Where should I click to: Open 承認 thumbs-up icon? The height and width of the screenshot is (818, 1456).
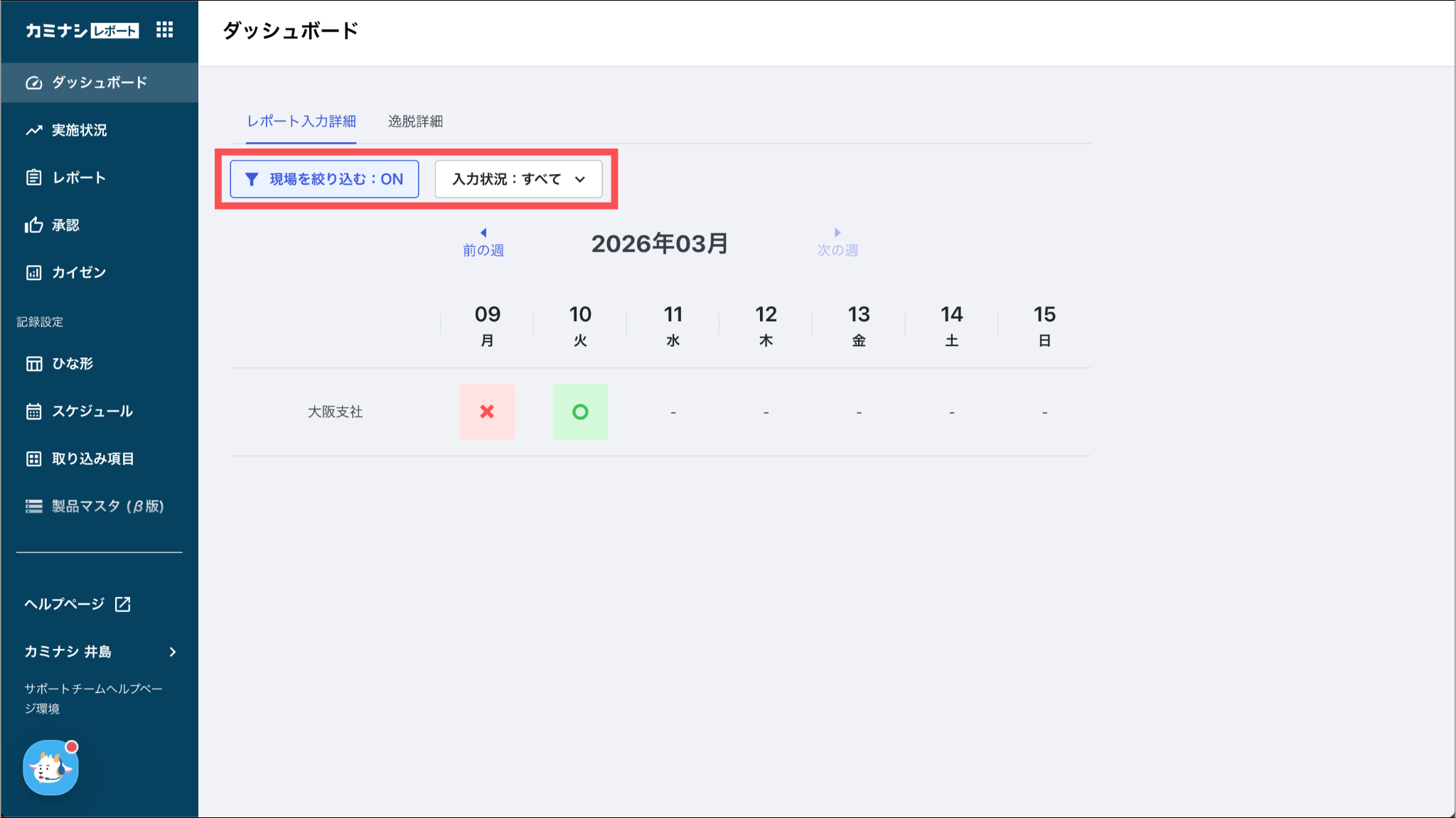tap(33, 225)
